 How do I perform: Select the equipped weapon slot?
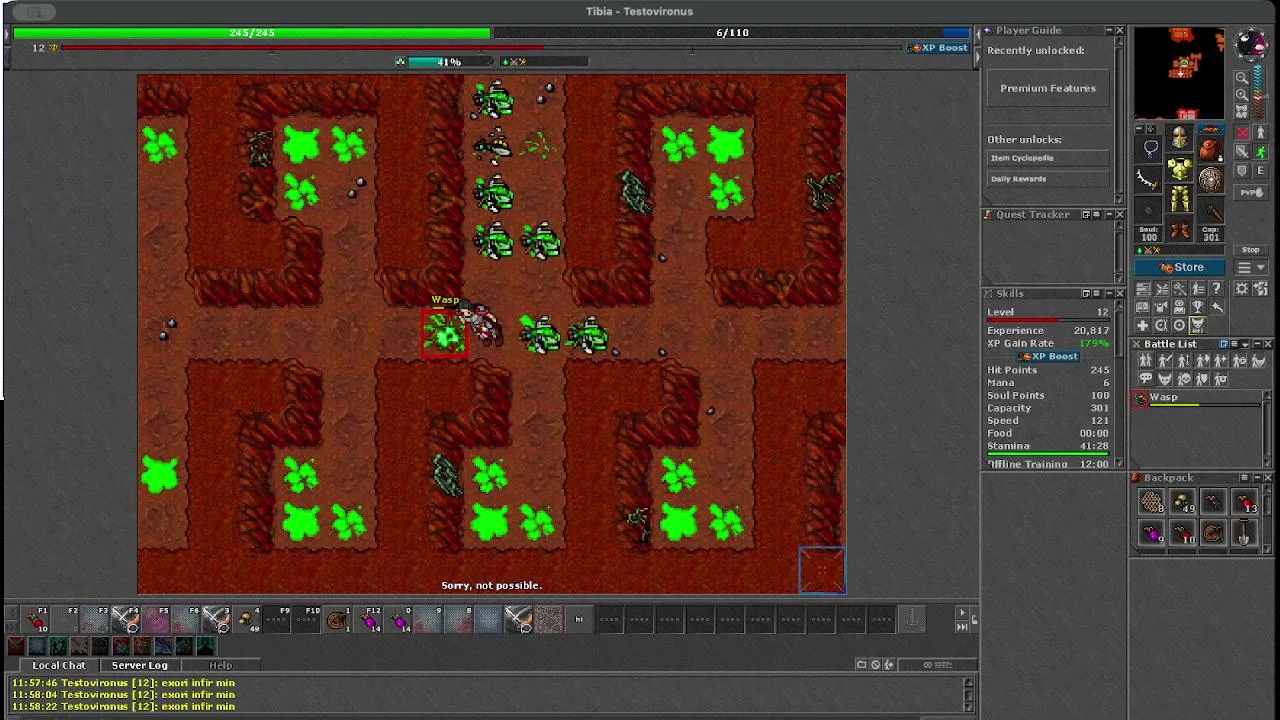pyautogui.click(x=1148, y=180)
